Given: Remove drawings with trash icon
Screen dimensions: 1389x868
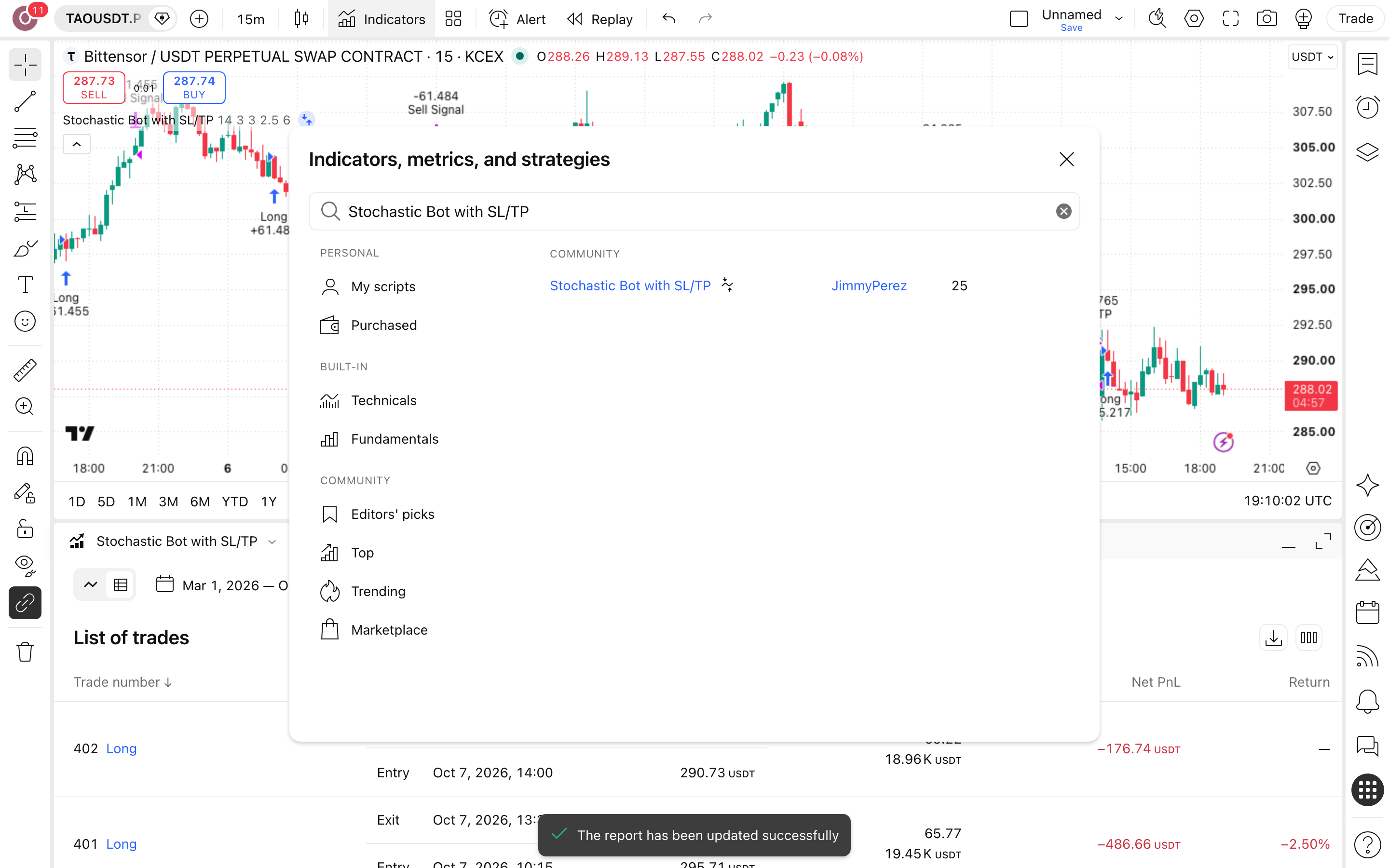Looking at the screenshot, I should (x=25, y=652).
